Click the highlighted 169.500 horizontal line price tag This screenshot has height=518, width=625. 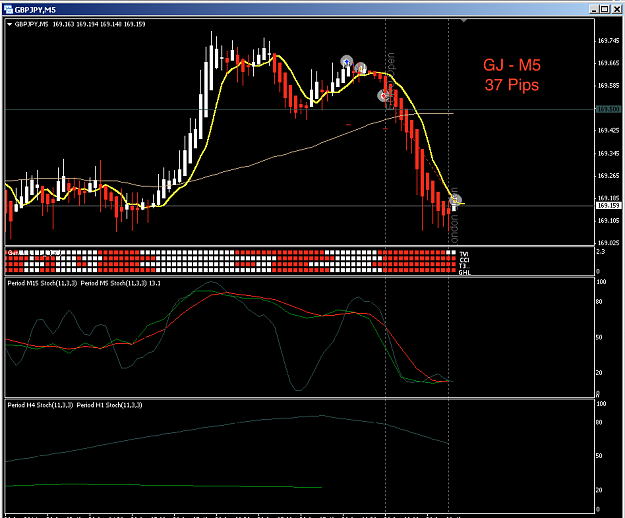pyautogui.click(x=608, y=109)
